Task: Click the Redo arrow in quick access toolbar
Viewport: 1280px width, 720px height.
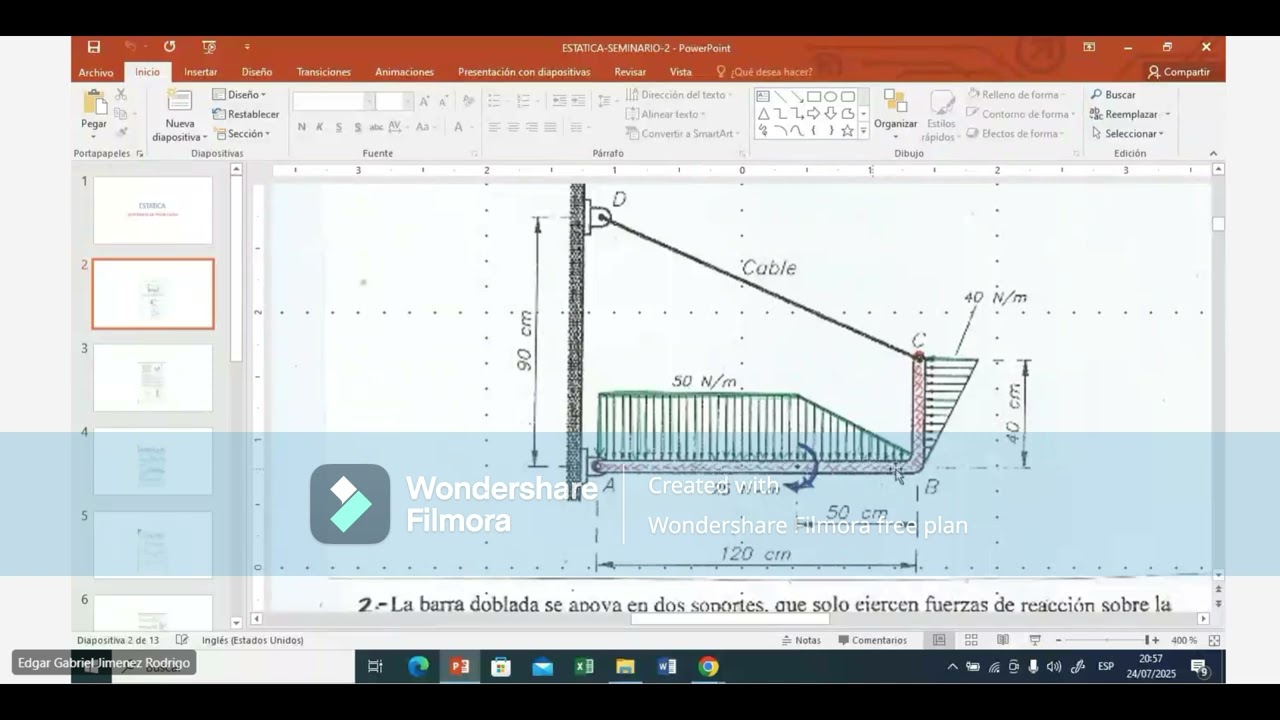Action: [x=169, y=47]
